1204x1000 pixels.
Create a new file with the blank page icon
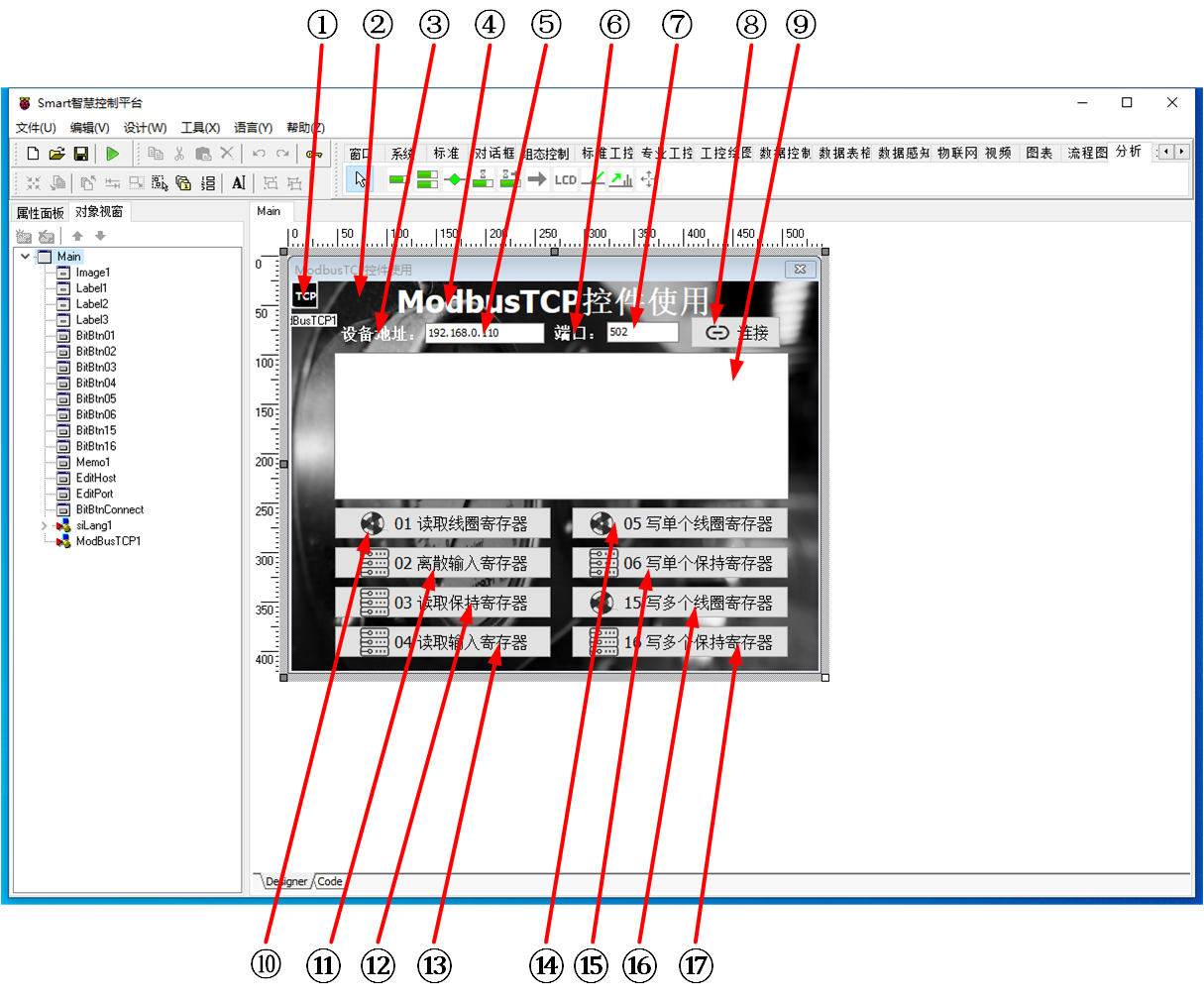tap(33, 154)
